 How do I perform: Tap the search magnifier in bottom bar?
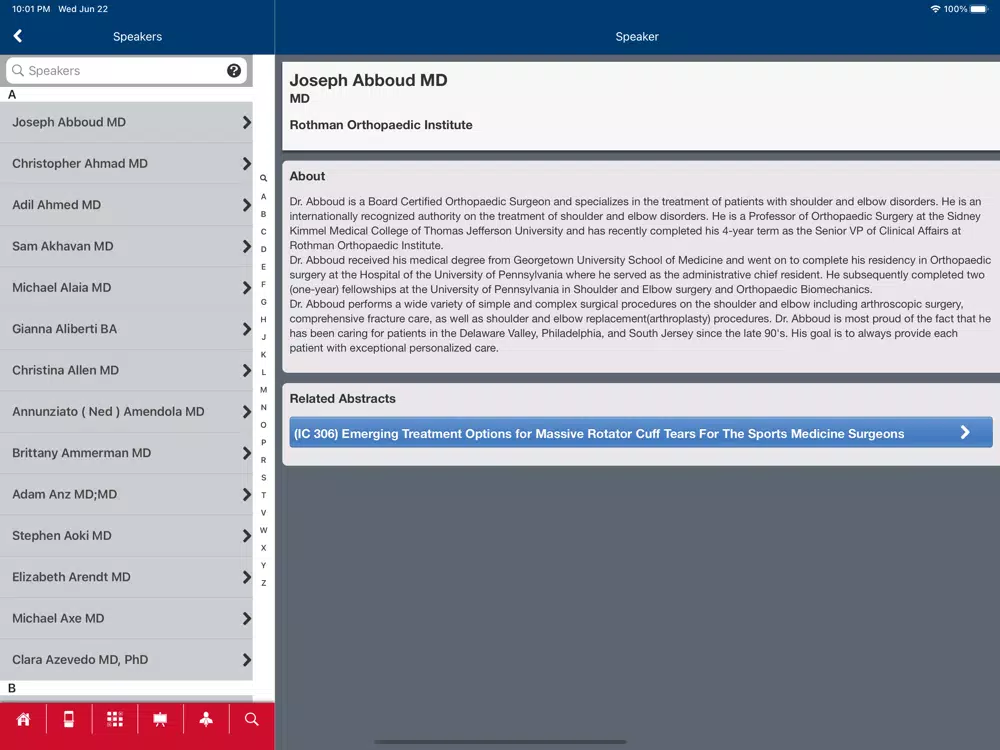252,719
